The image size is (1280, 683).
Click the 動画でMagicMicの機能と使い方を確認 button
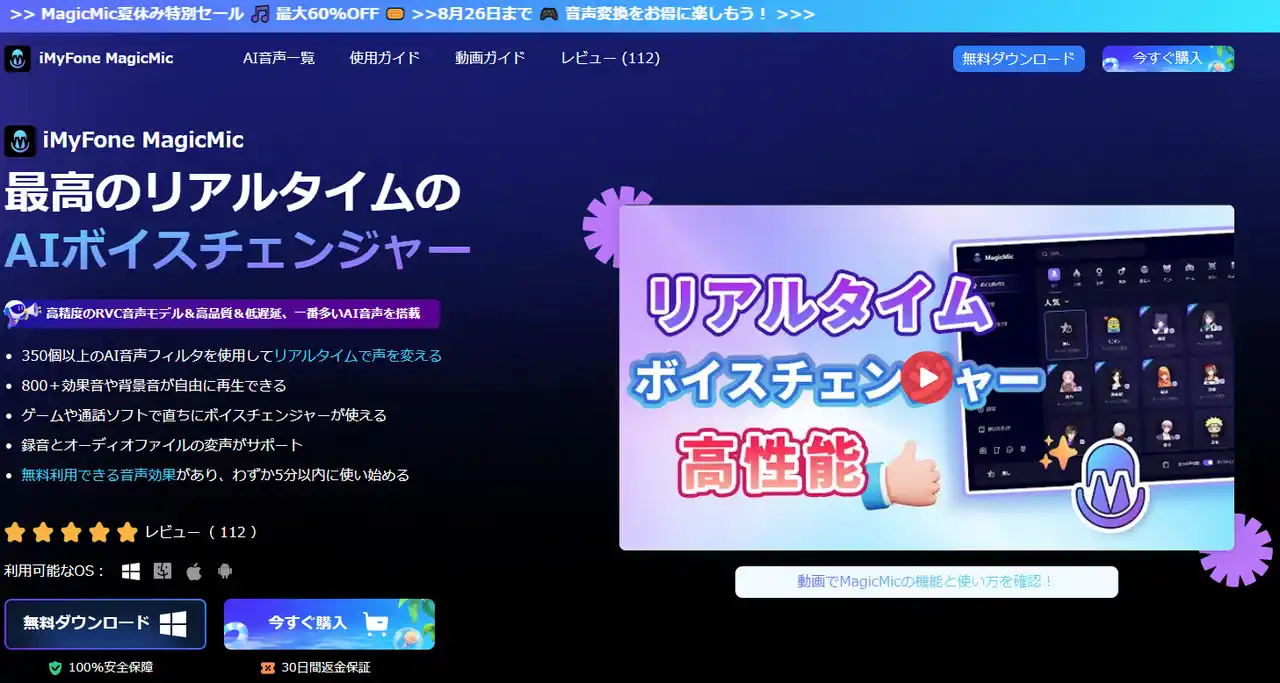click(x=926, y=581)
